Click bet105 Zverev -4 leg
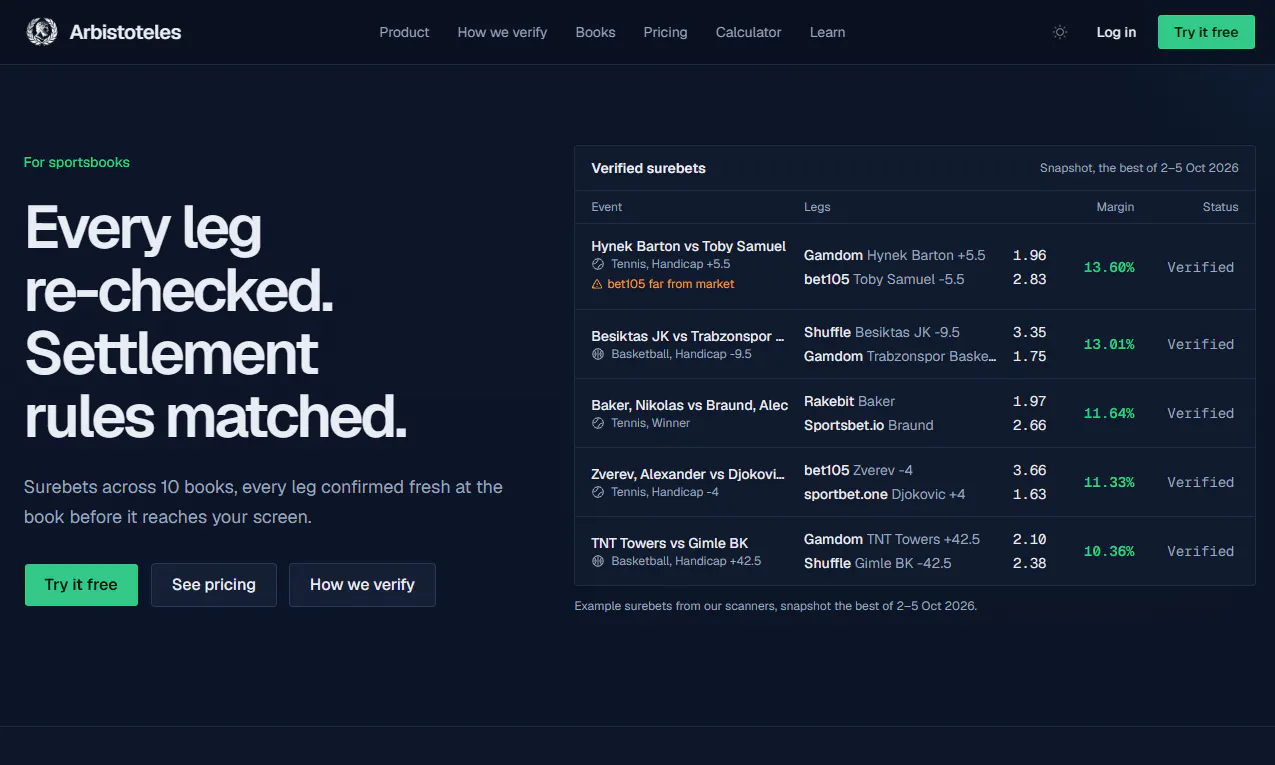This screenshot has height=765, width=1275. coord(858,470)
